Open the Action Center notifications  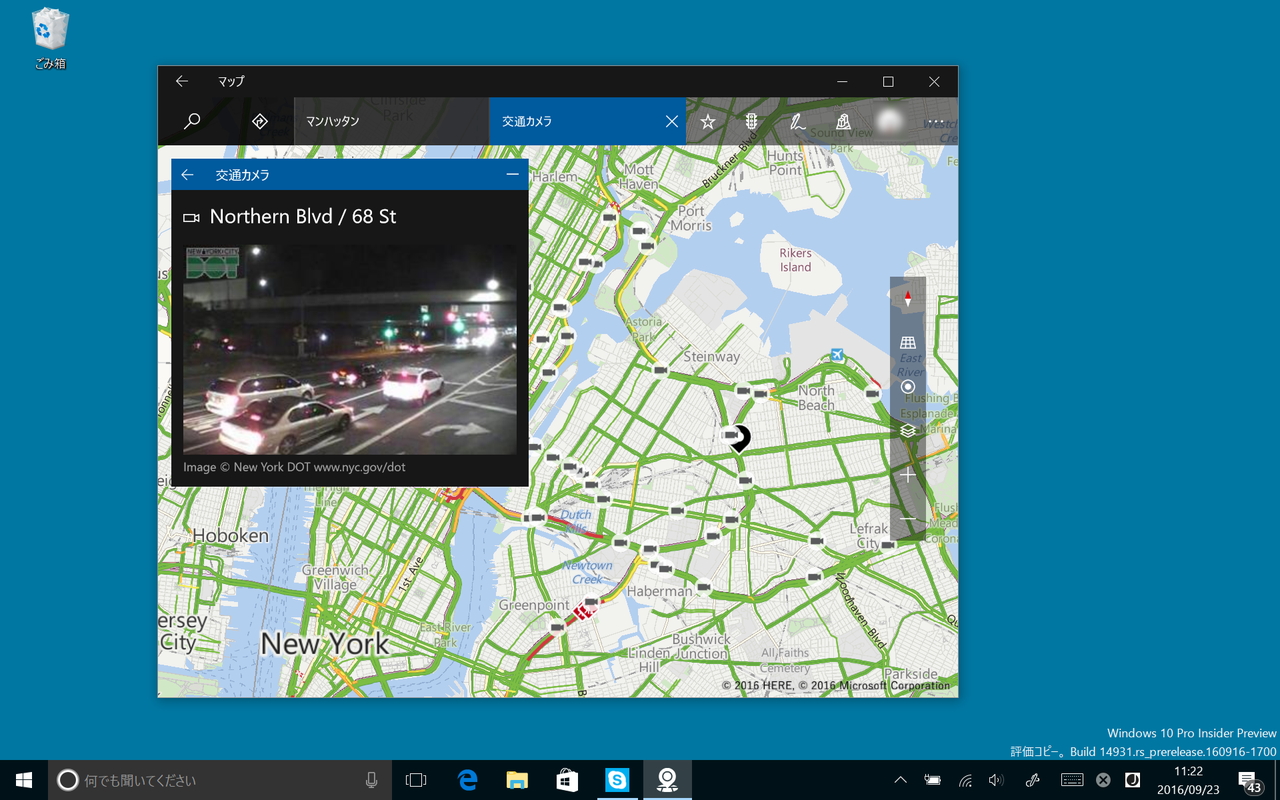pos(1250,780)
